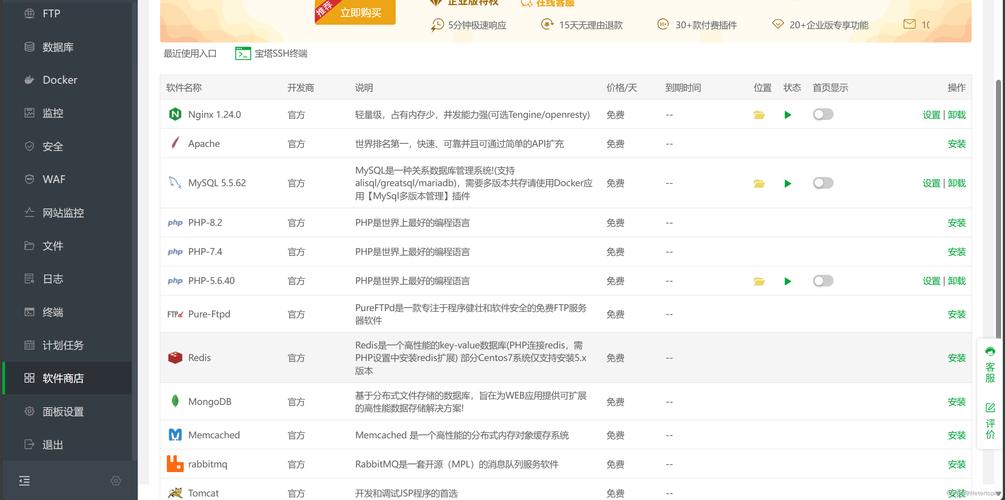Screen dimensions: 1005x500
Task: Click 安装 for MongoDB
Action: point(957,402)
